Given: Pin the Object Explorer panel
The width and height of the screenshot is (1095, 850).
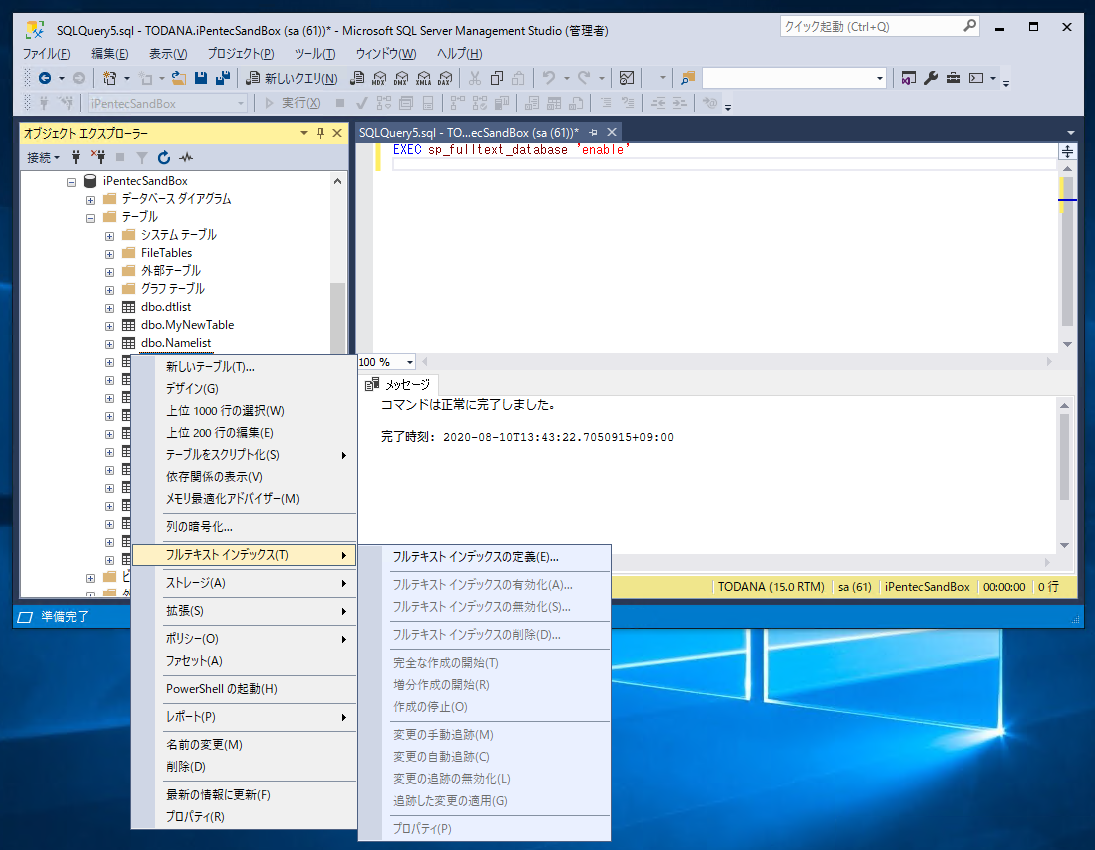Looking at the screenshot, I should point(321,133).
